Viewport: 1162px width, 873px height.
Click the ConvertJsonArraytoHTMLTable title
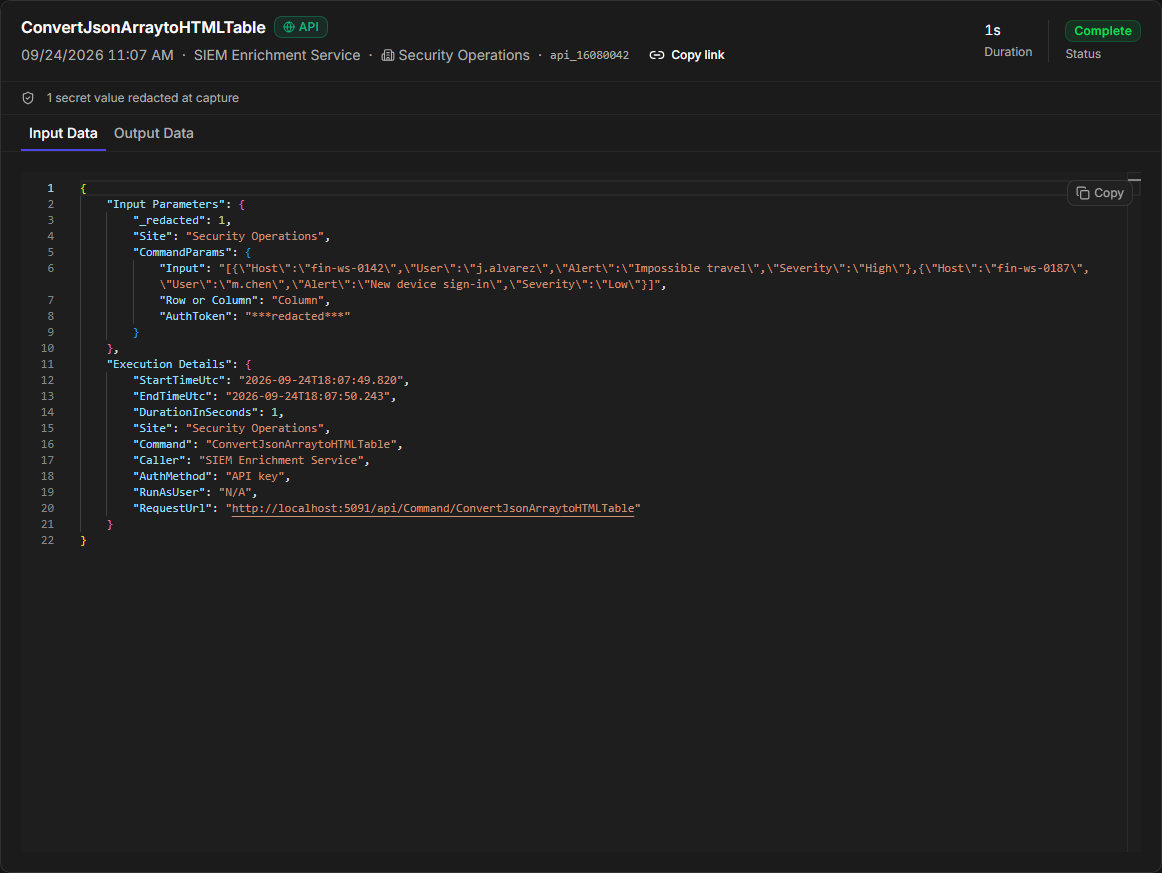(143, 27)
